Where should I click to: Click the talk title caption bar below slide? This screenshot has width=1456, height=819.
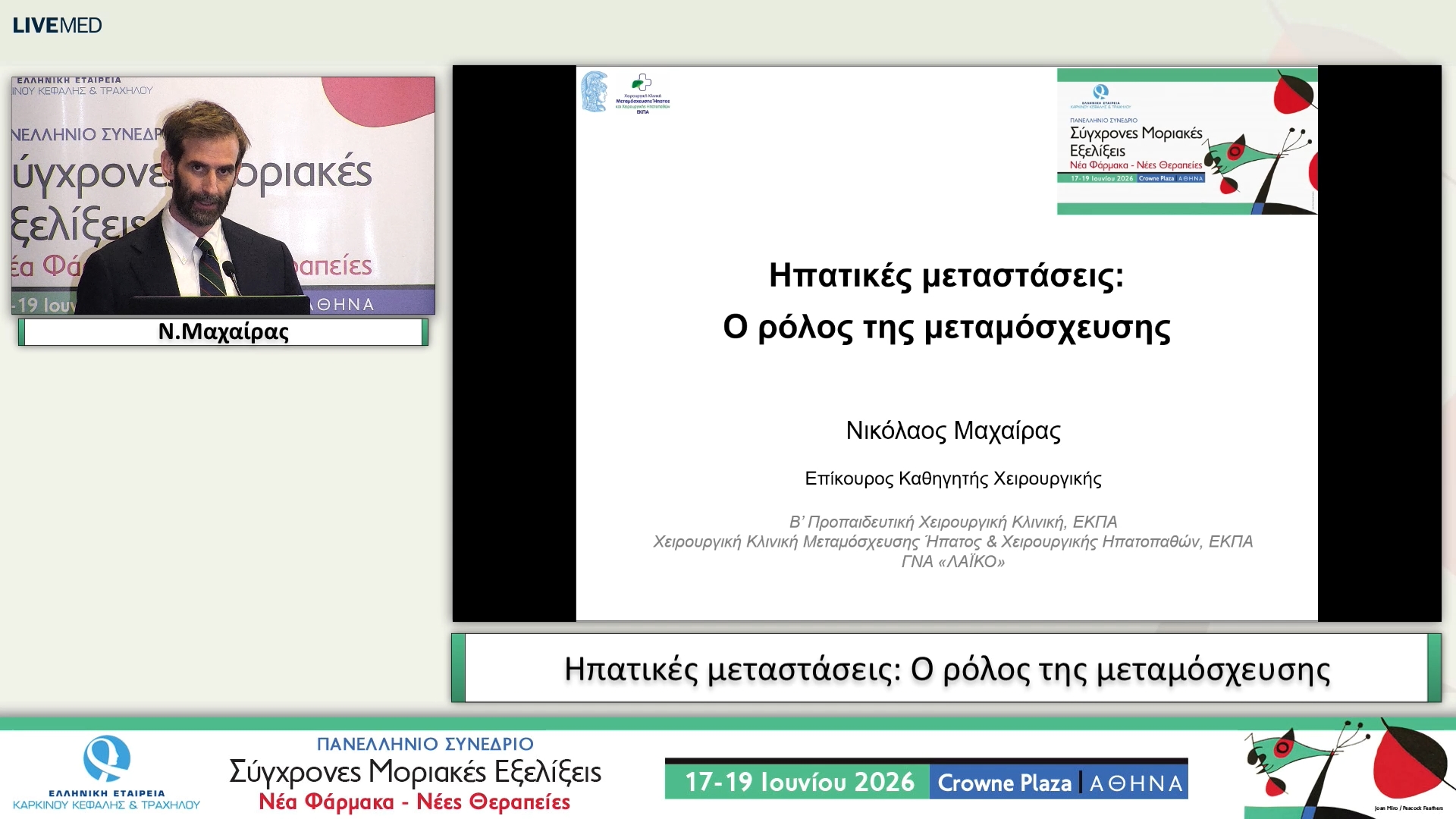tap(946, 668)
